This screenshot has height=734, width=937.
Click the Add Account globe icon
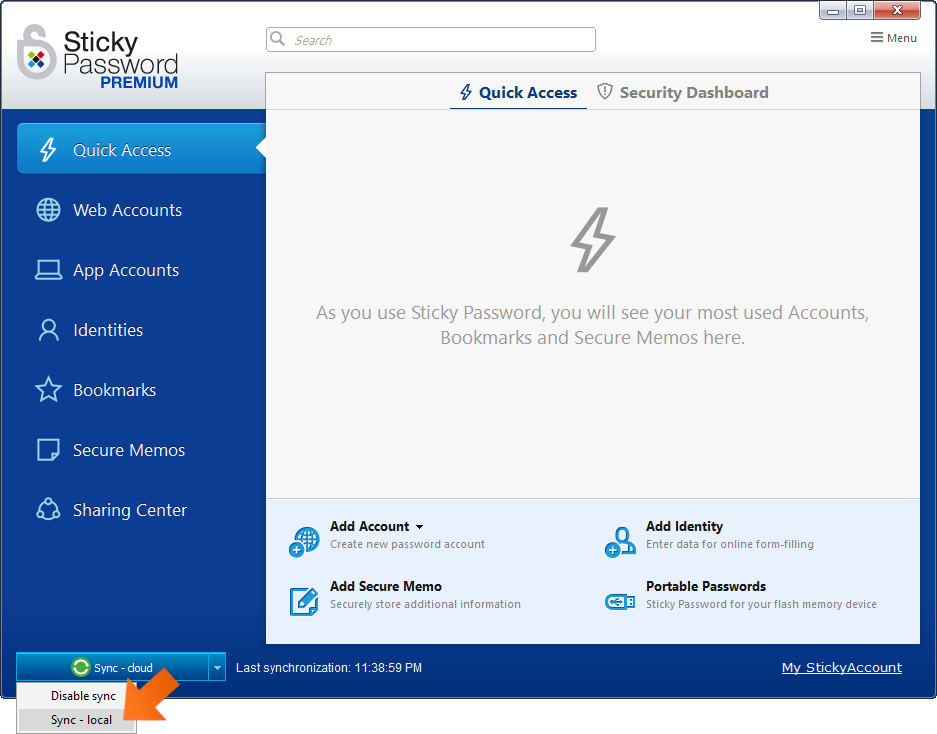(x=304, y=542)
